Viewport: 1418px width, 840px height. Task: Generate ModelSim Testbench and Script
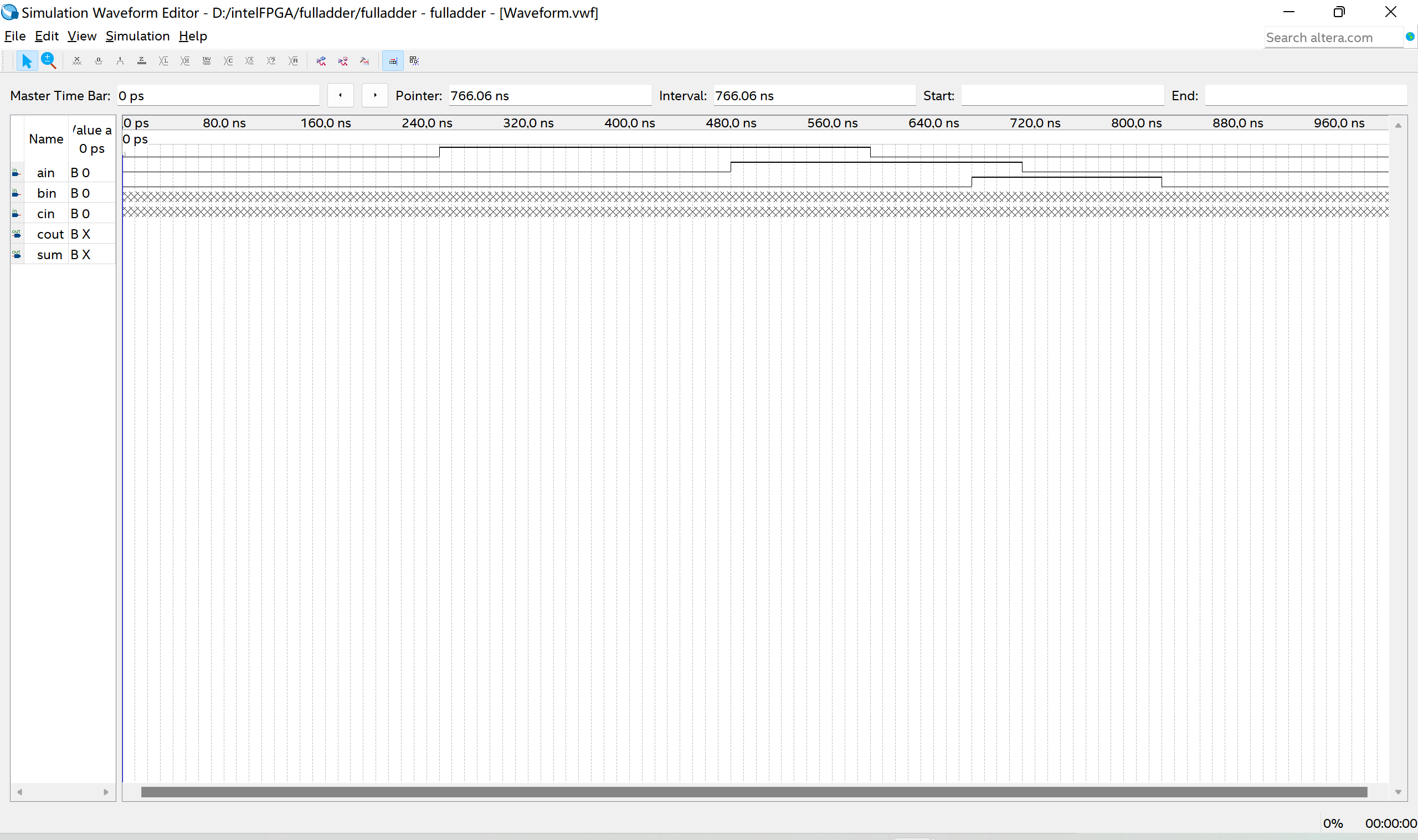(x=364, y=60)
